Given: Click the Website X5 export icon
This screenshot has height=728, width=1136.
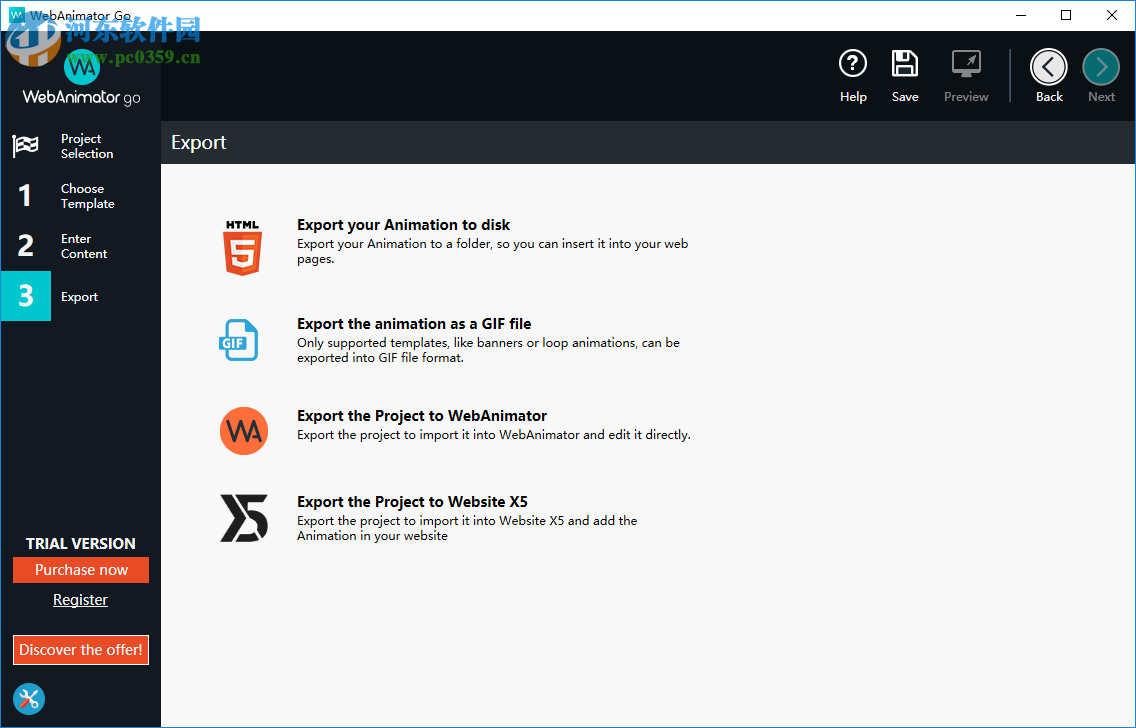Looking at the screenshot, I should point(243,517).
